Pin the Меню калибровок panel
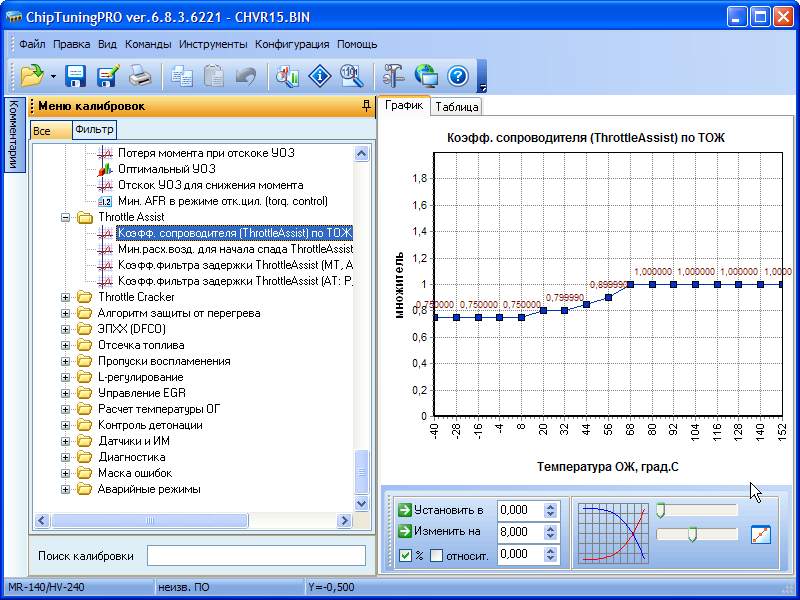The width and height of the screenshot is (800, 600). (x=366, y=106)
